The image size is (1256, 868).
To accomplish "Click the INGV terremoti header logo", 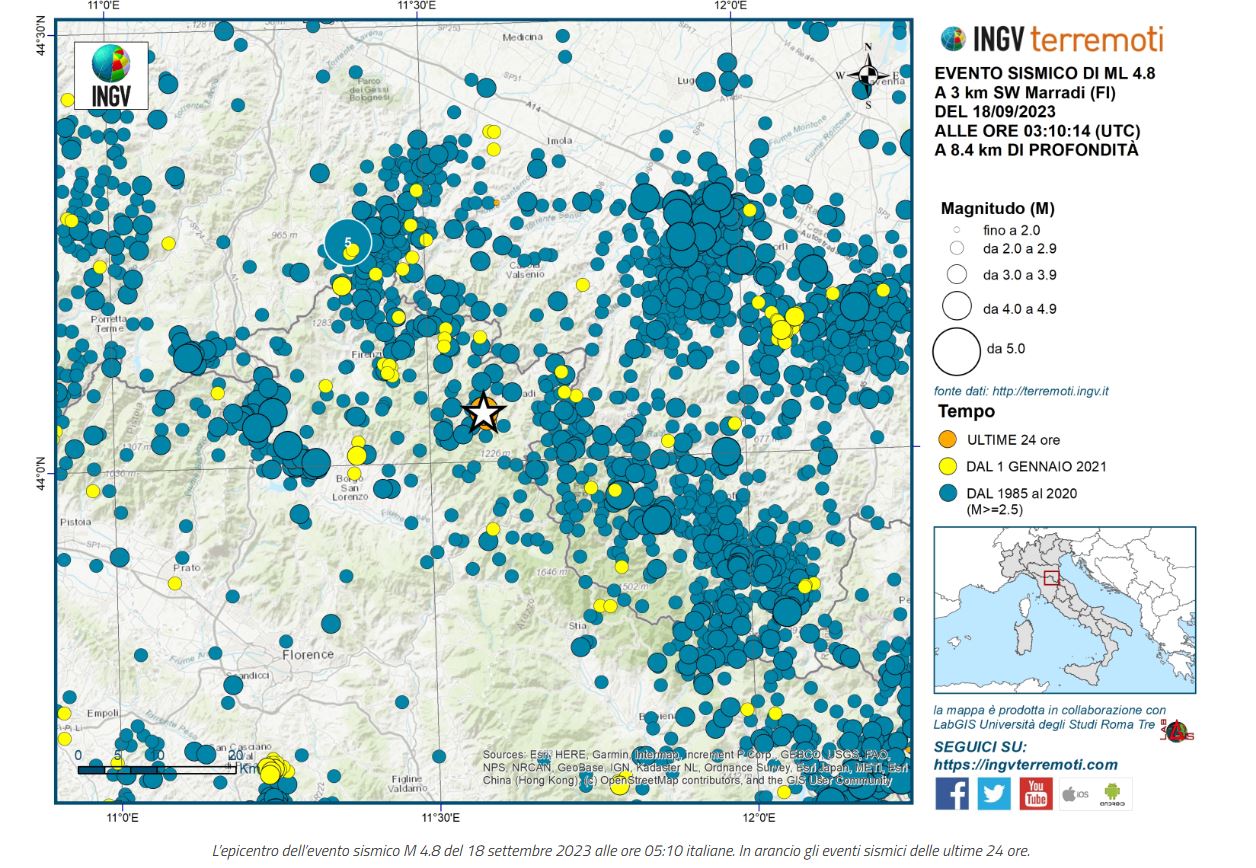I will pyautogui.click(x=1051, y=39).
